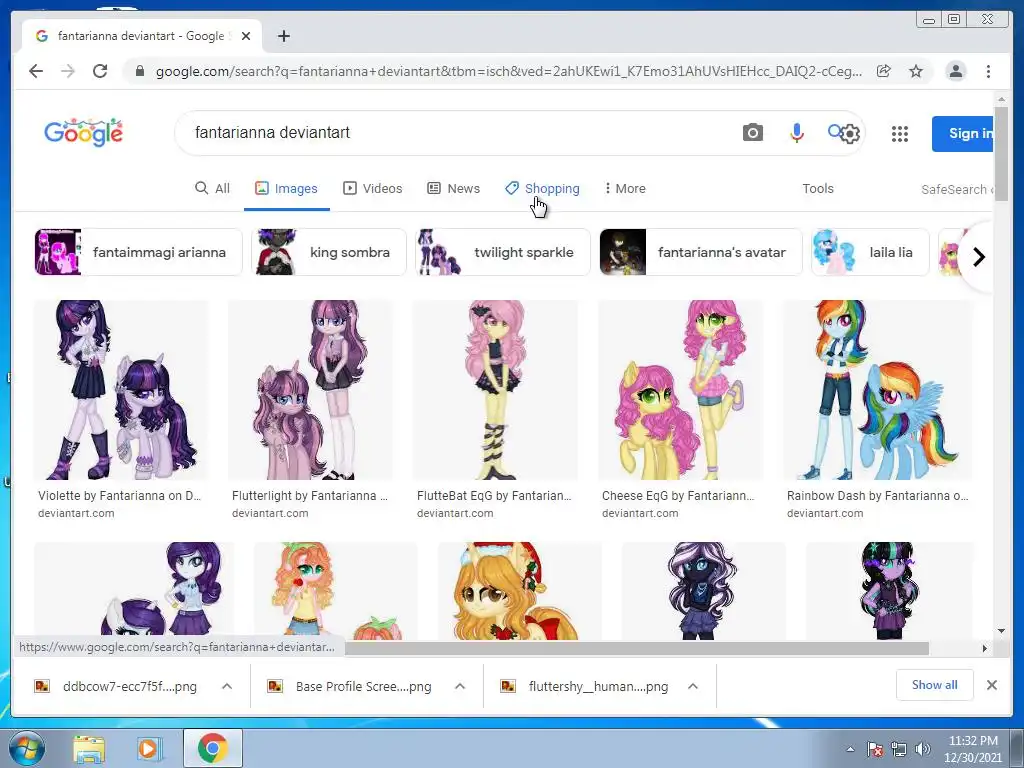Click the padlock site info icon
Image resolution: width=1024 pixels, height=768 pixels.
click(x=139, y=71)
